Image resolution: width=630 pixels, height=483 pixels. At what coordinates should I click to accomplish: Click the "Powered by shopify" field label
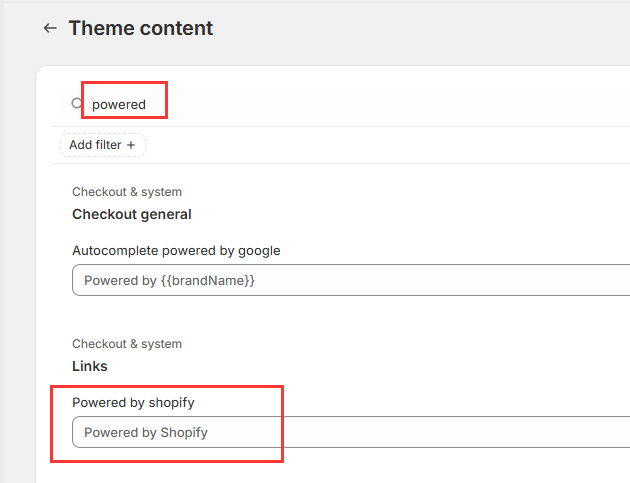tap(133, 402)
